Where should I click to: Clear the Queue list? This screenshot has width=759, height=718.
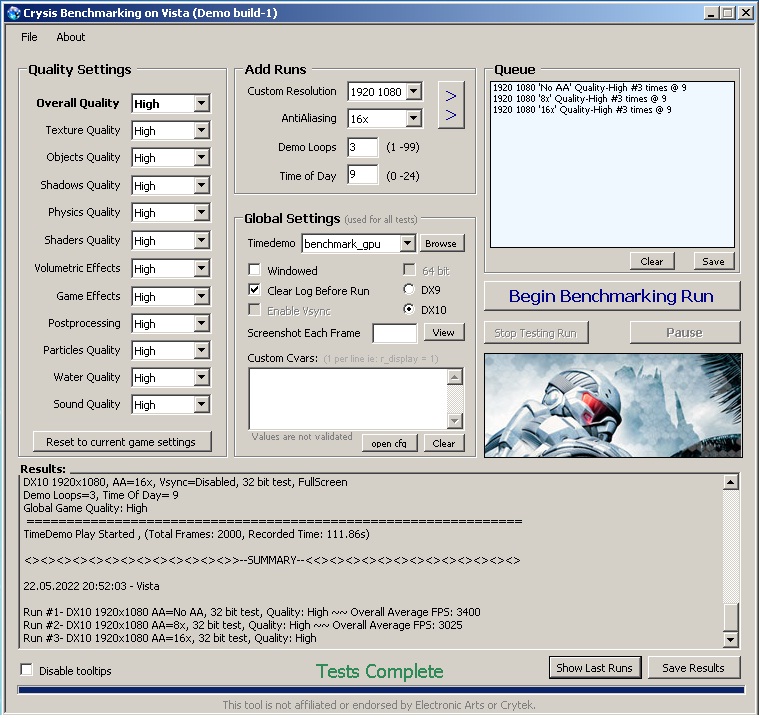(652, 261)
